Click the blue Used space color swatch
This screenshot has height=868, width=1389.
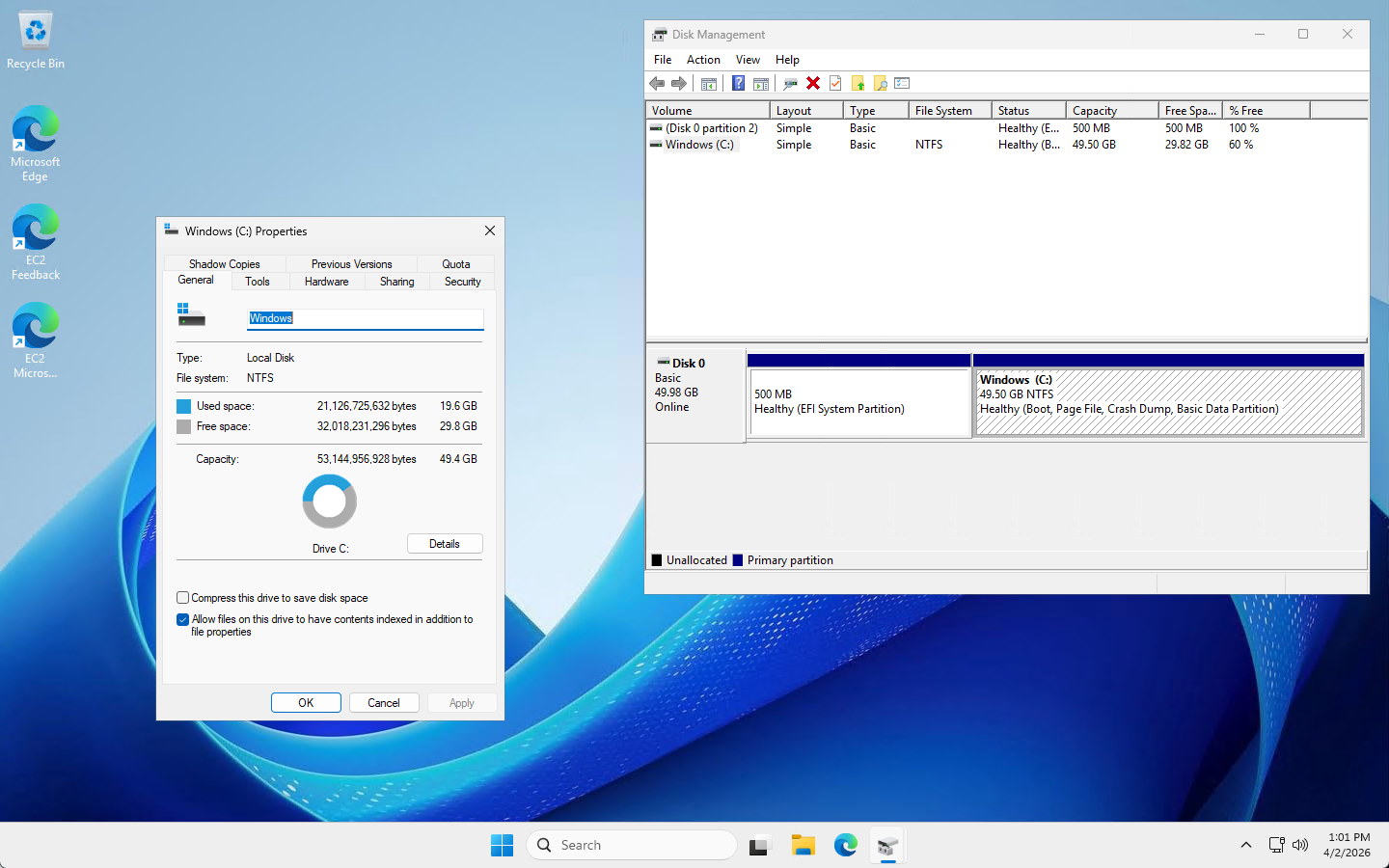pos(183,406)
